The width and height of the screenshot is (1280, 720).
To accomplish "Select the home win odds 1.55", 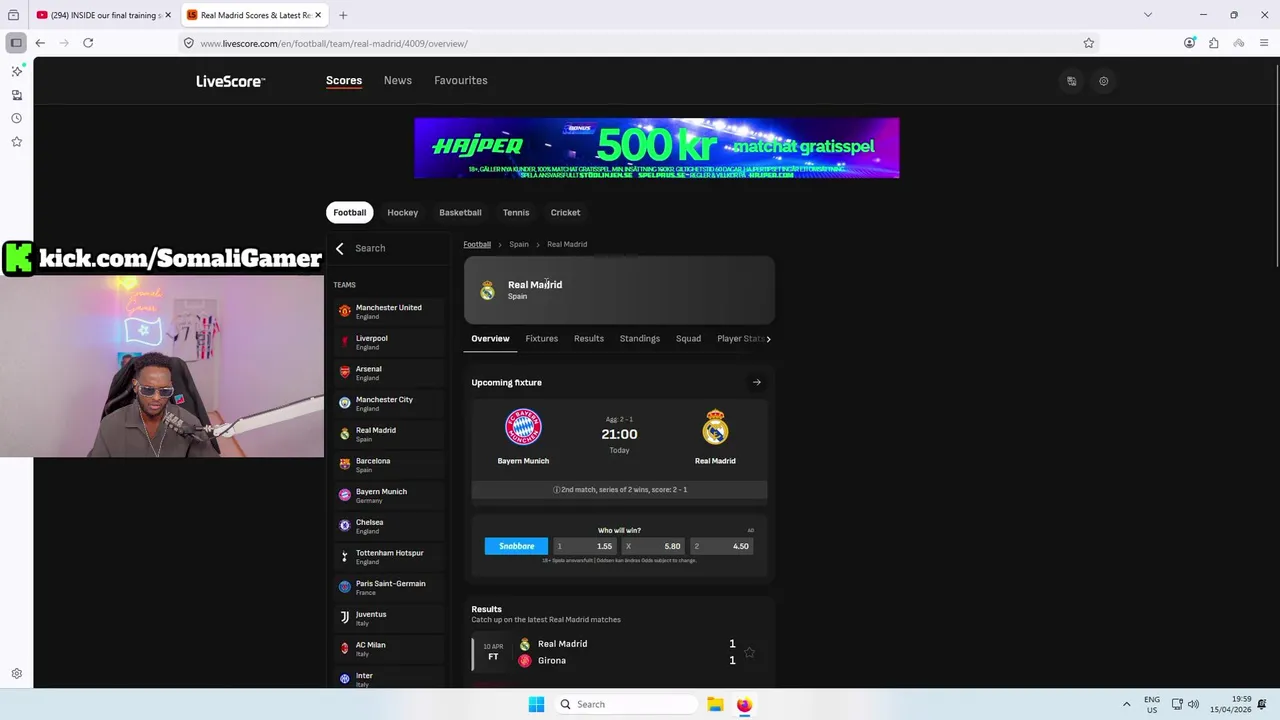I will (584, 546).
